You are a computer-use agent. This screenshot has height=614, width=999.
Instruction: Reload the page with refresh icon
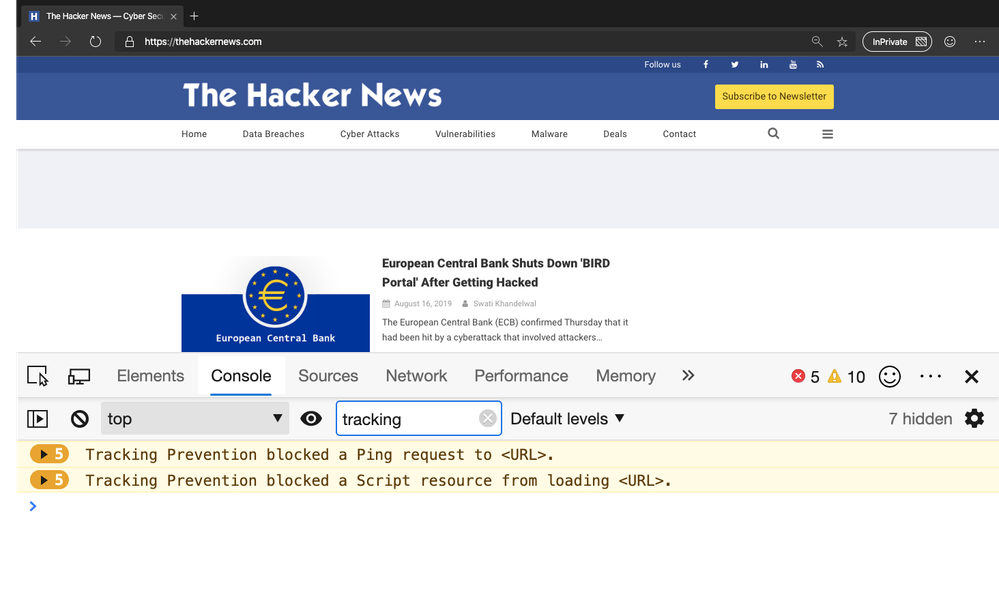(95, 41)
